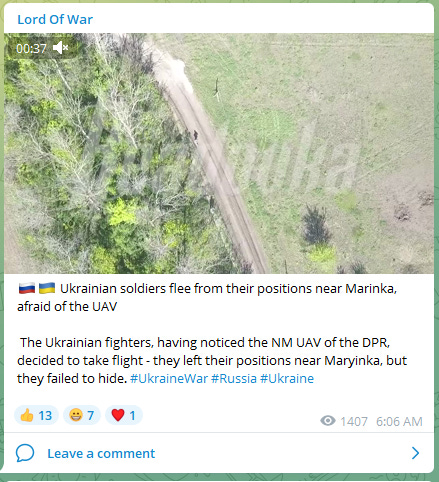Open comments with the right chevron arrow
439x482 pixels.
[x=415, y=453]
